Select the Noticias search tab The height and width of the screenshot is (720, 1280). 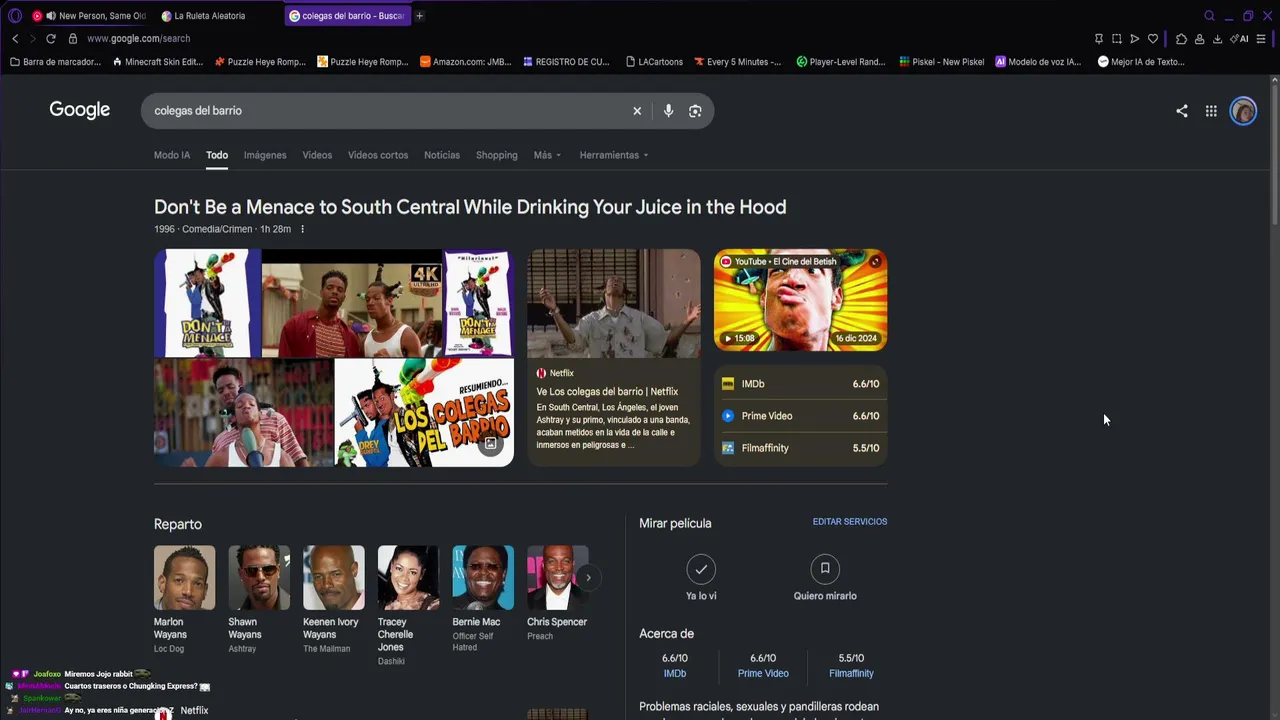(x=442, y=155)
